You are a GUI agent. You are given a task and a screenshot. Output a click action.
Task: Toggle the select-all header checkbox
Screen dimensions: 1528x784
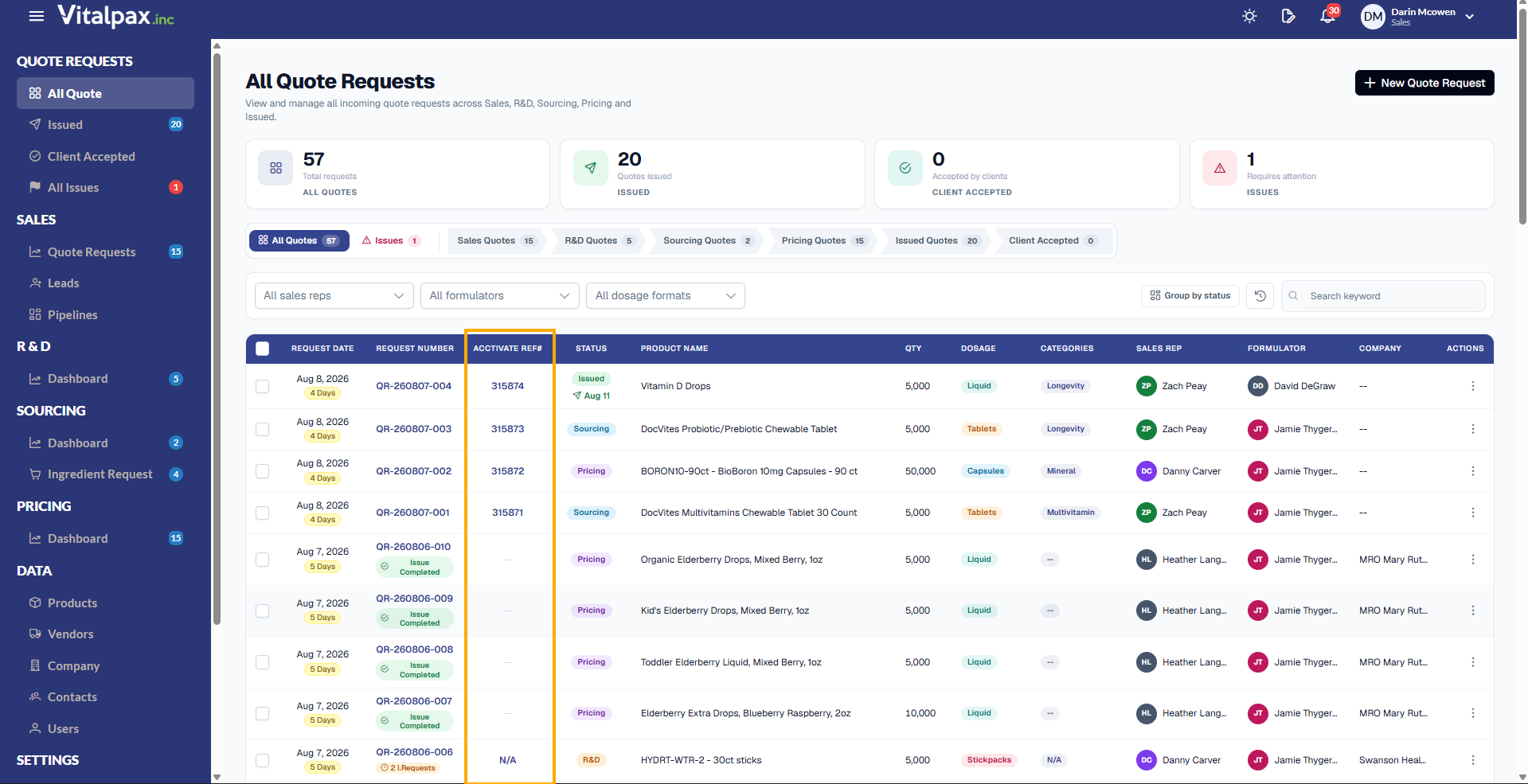point(263,348)
